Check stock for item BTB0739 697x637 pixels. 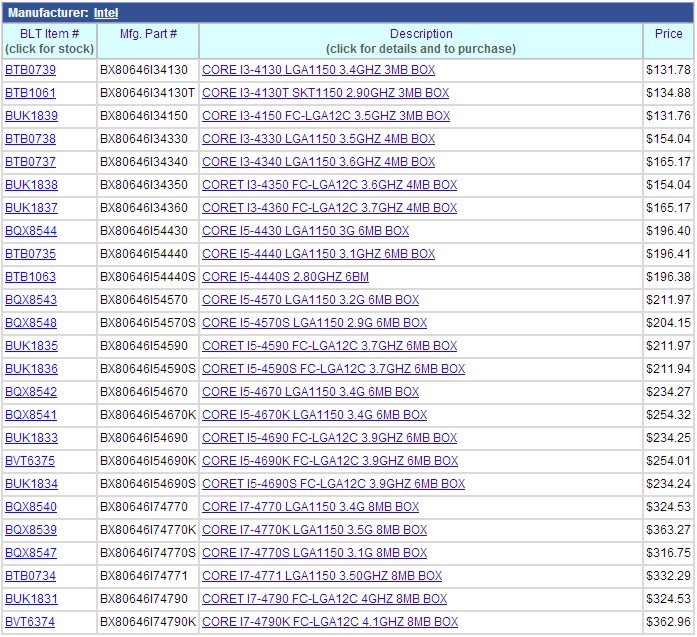(30, 70)
